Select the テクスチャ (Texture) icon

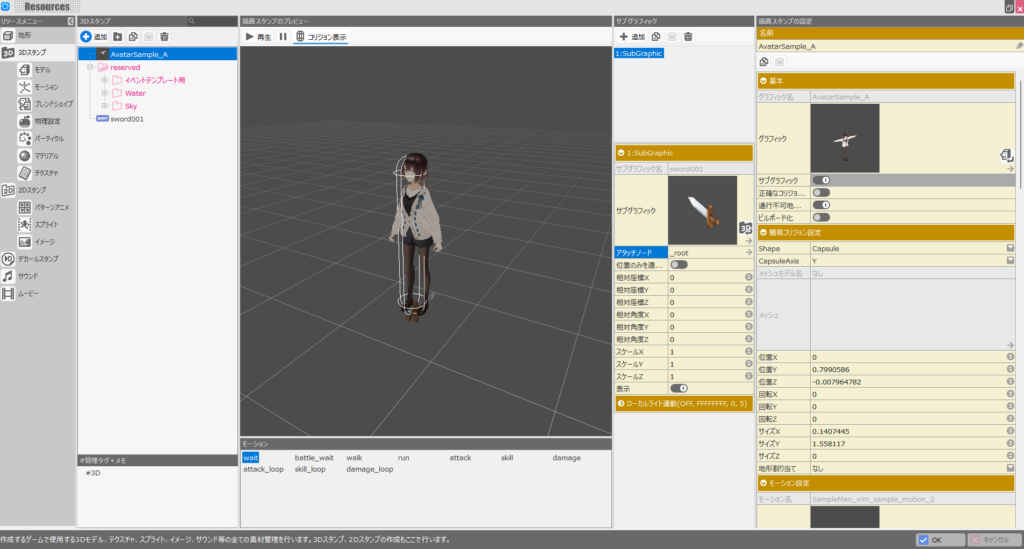click(25, 173)
